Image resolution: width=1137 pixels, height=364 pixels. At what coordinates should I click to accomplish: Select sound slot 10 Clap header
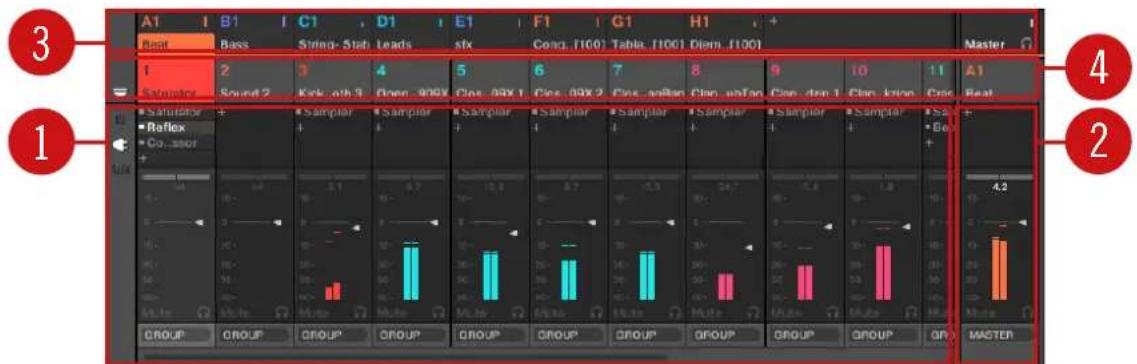(x=882, y=80)
